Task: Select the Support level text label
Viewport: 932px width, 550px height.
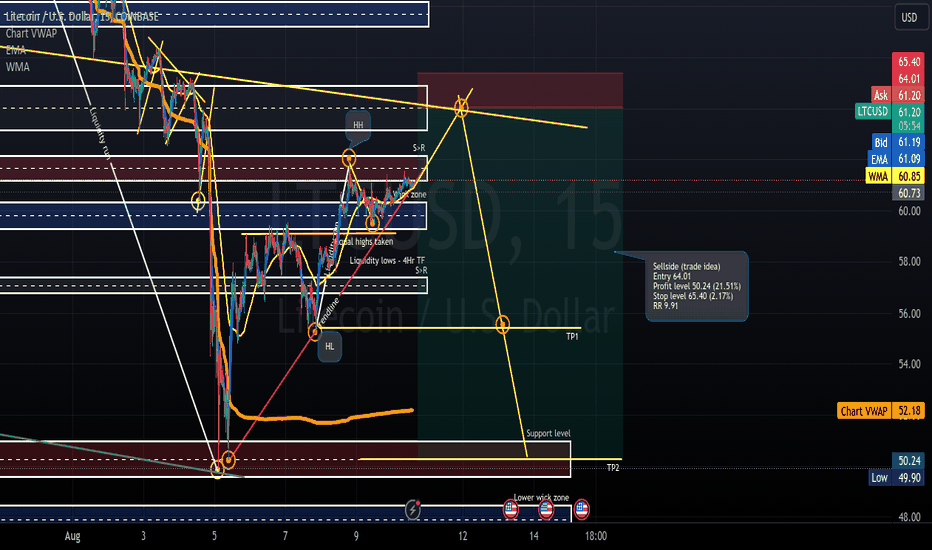Action: (548, 433)
